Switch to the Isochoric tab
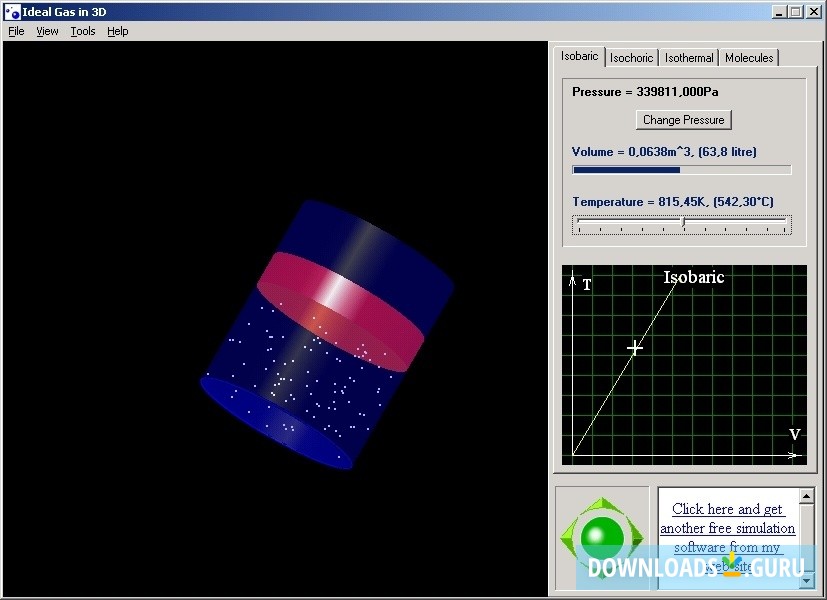Image resolution: width=827 pixels, height=600 pixels. click(631, 58)
